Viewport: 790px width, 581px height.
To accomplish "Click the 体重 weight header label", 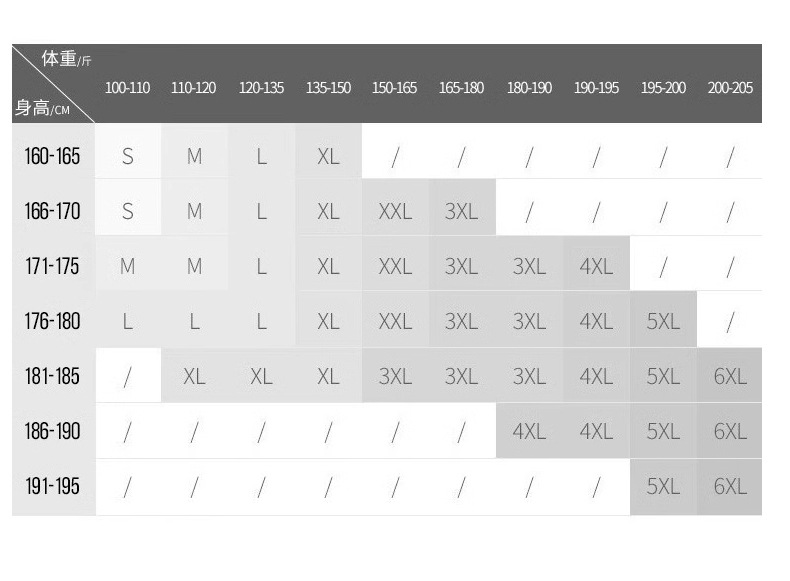I will (x=60, y=59).
